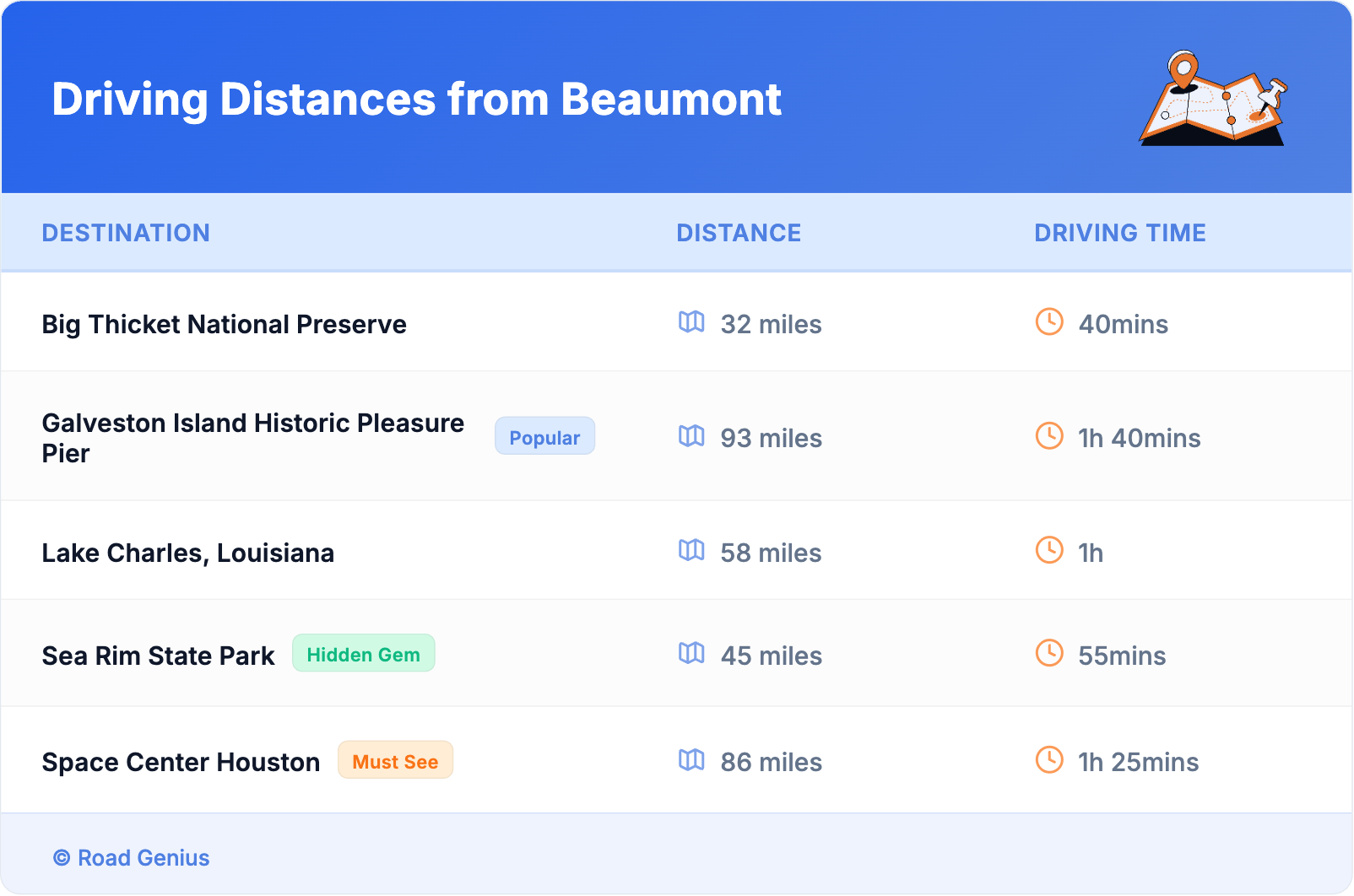Screen dimensions: 1354x896
Task: Click the clock icon next to 40mins
Action: tap(1049, 322)
